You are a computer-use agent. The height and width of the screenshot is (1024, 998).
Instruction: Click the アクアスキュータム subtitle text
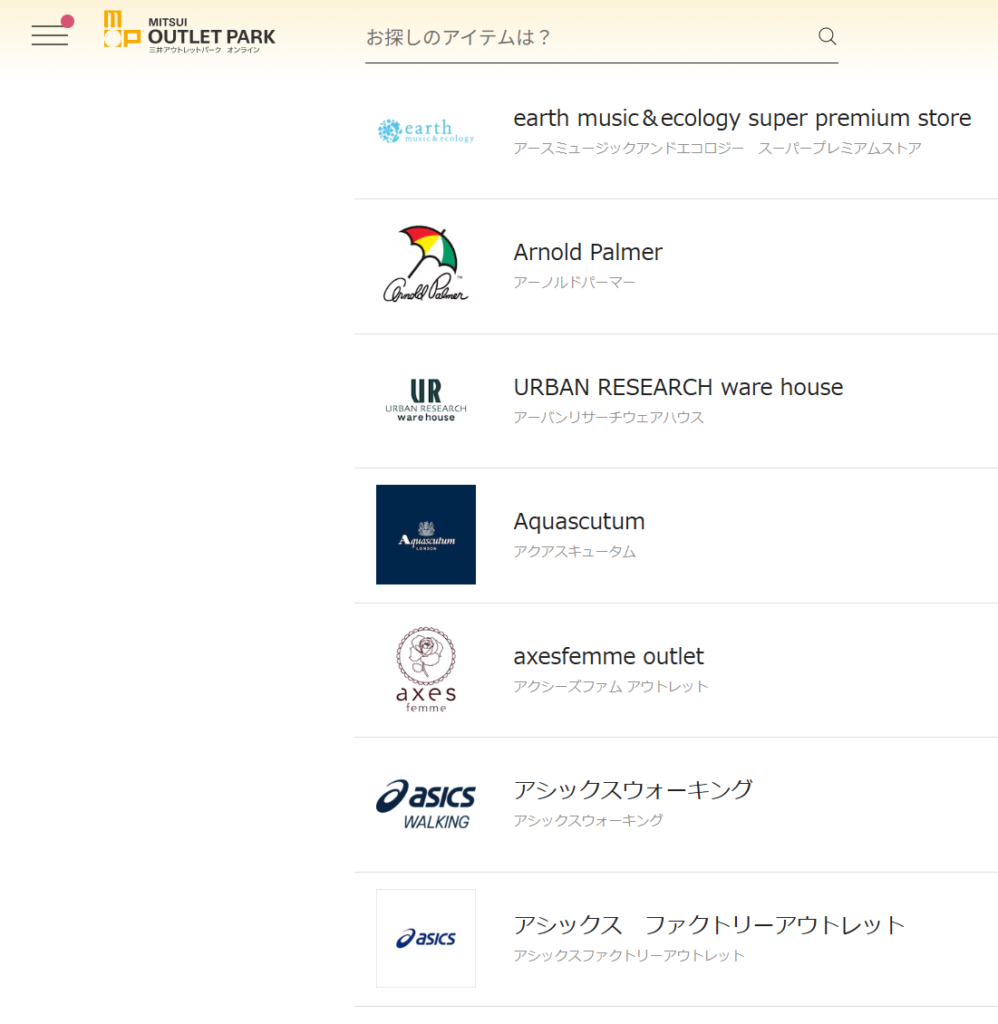[x=574, y=552]
